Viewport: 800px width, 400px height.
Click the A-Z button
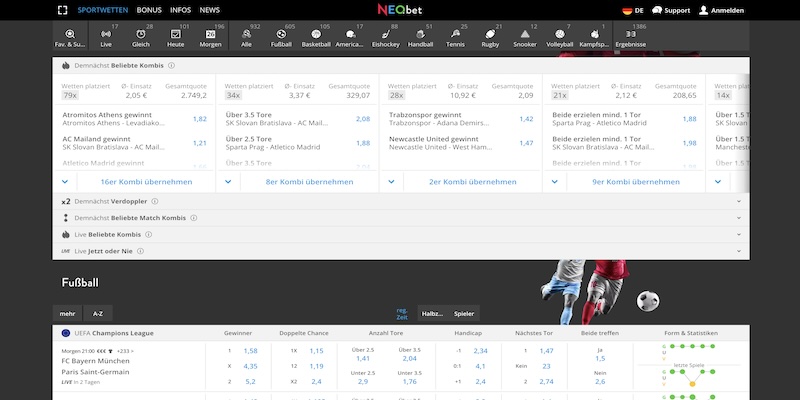tap(98, 314)
